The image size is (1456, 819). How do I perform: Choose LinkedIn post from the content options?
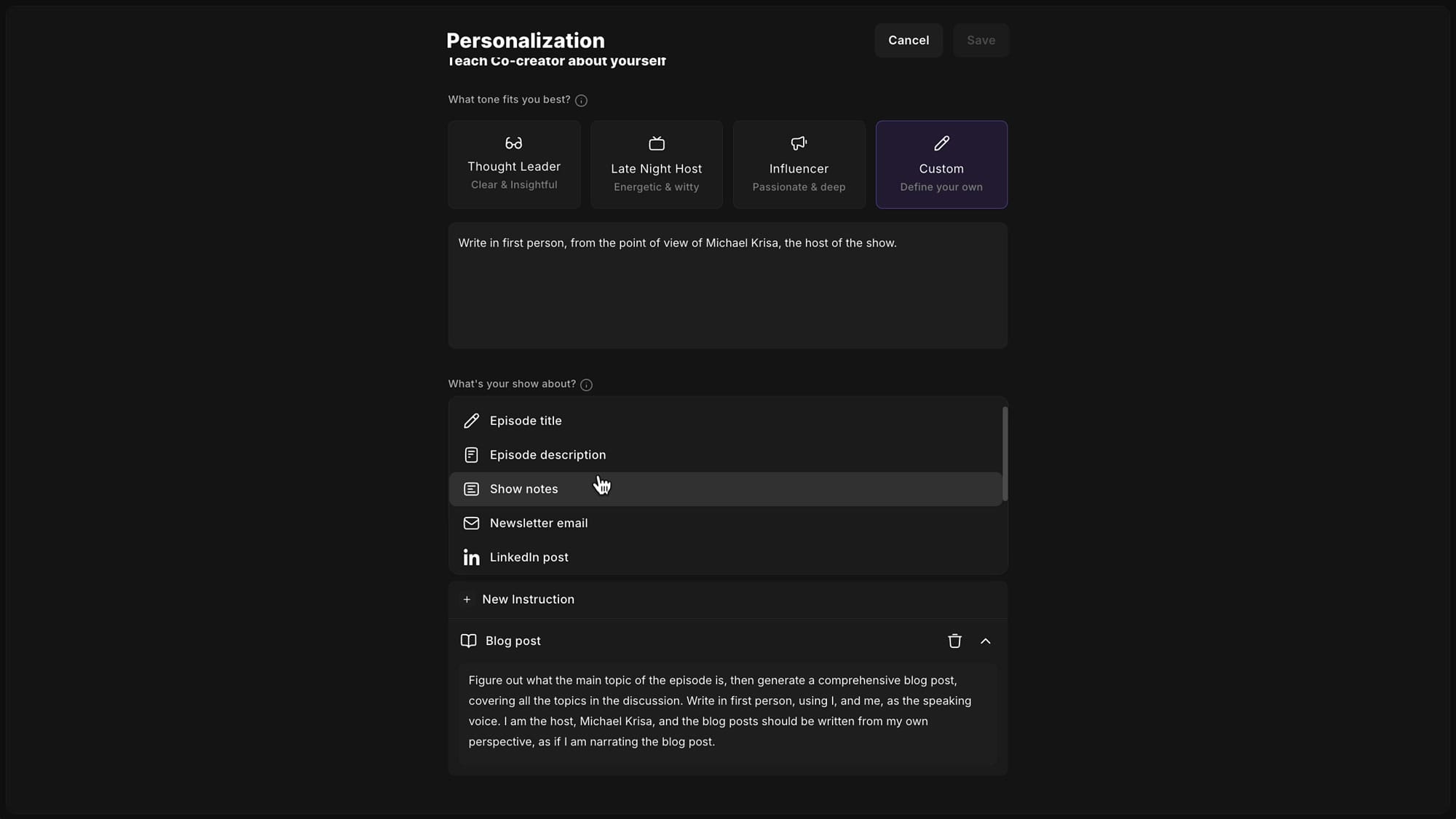click(529, 557)
